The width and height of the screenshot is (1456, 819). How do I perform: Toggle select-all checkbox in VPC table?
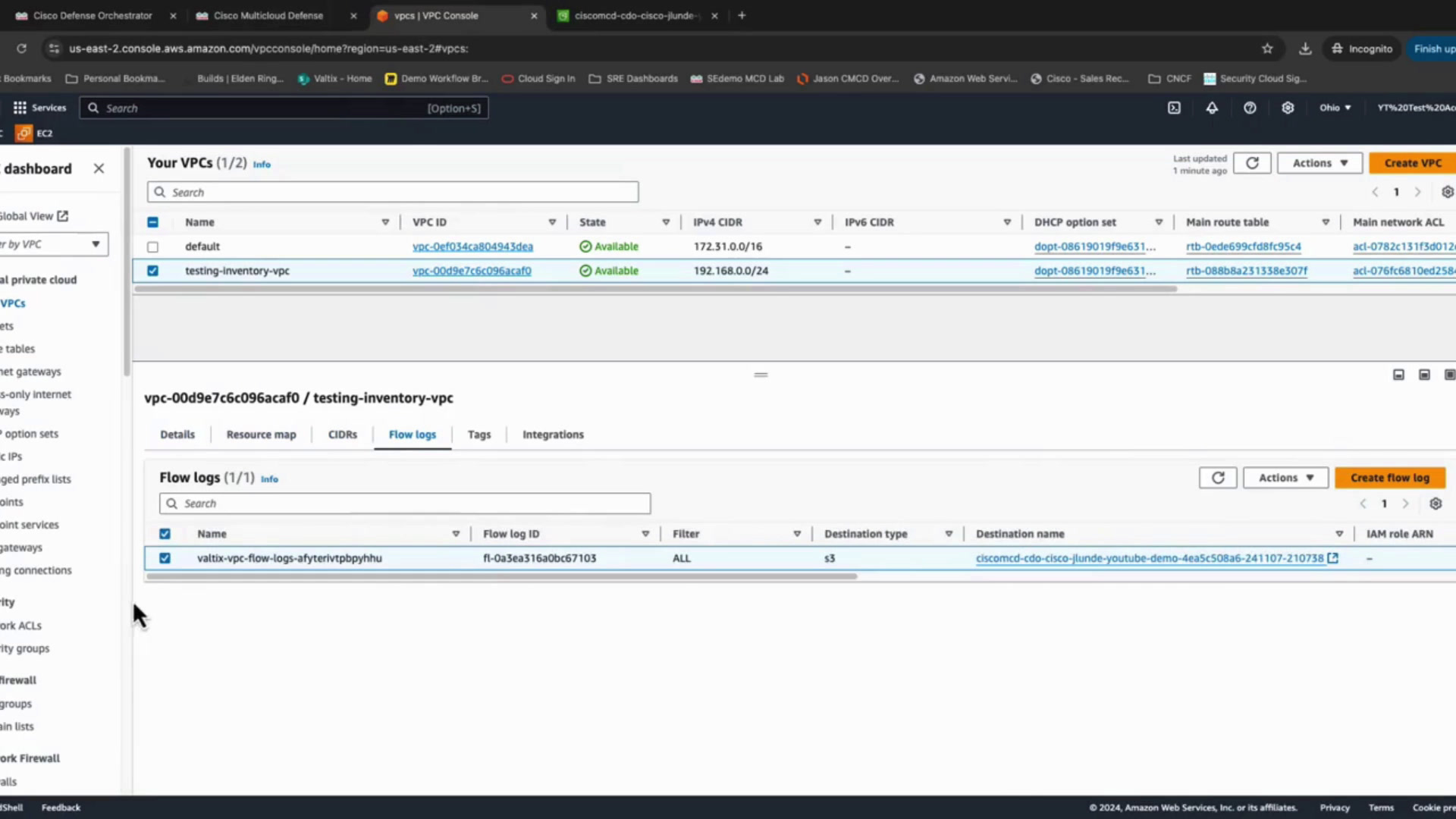[x=152, y=222]
